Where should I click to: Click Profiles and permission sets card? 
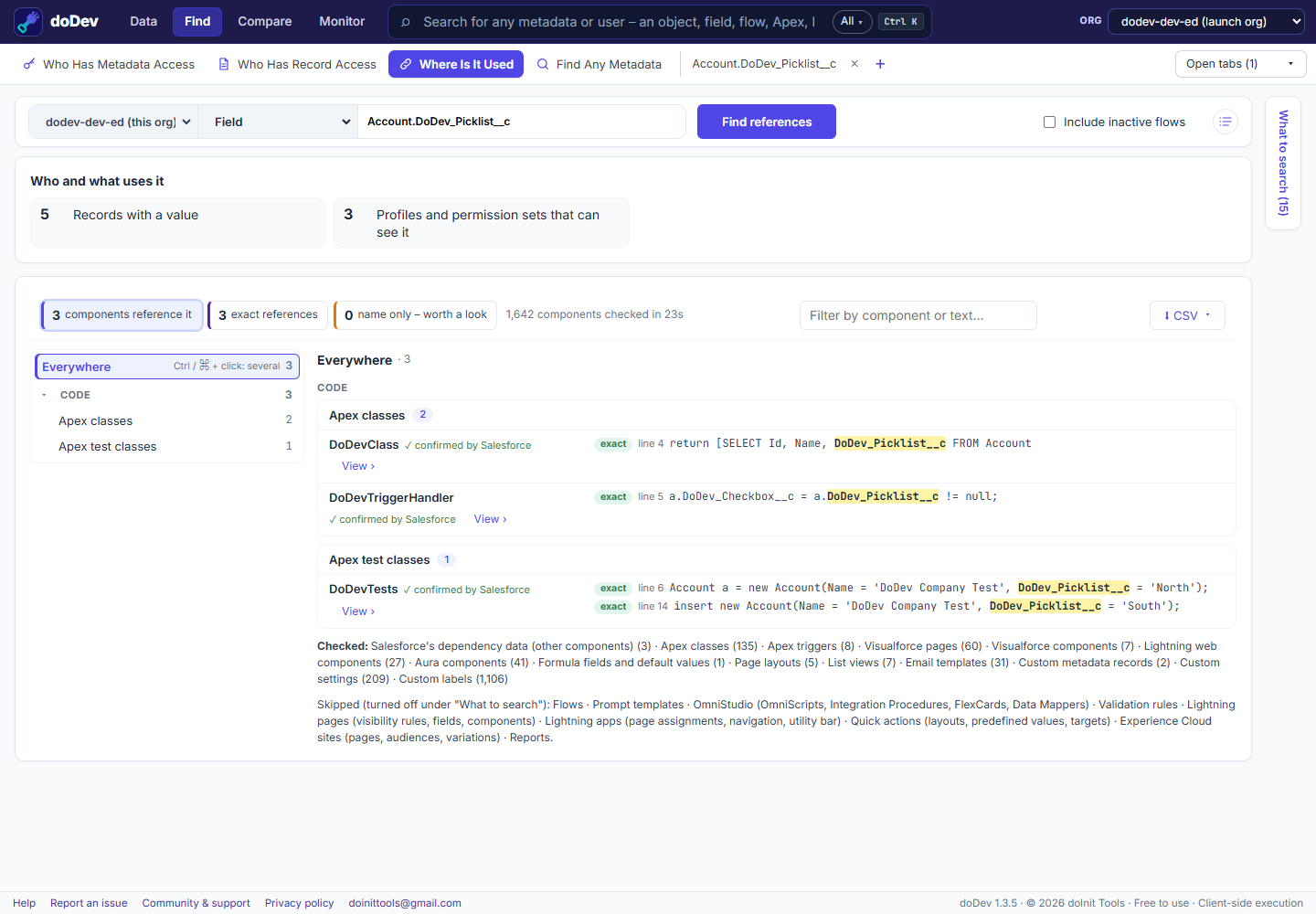[x=482, y=222]
